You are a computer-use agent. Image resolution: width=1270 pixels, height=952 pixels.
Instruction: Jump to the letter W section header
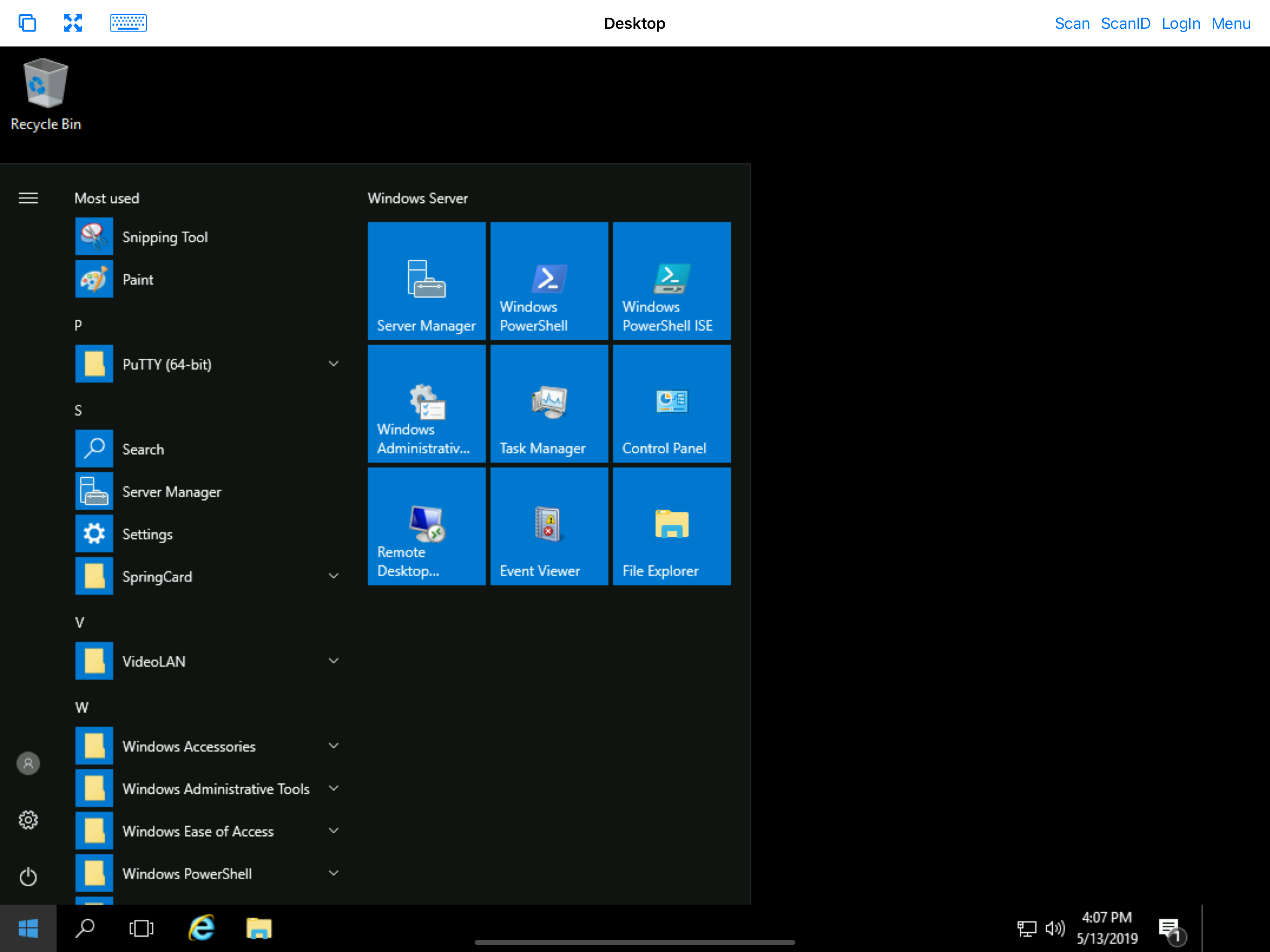[81, 707]
